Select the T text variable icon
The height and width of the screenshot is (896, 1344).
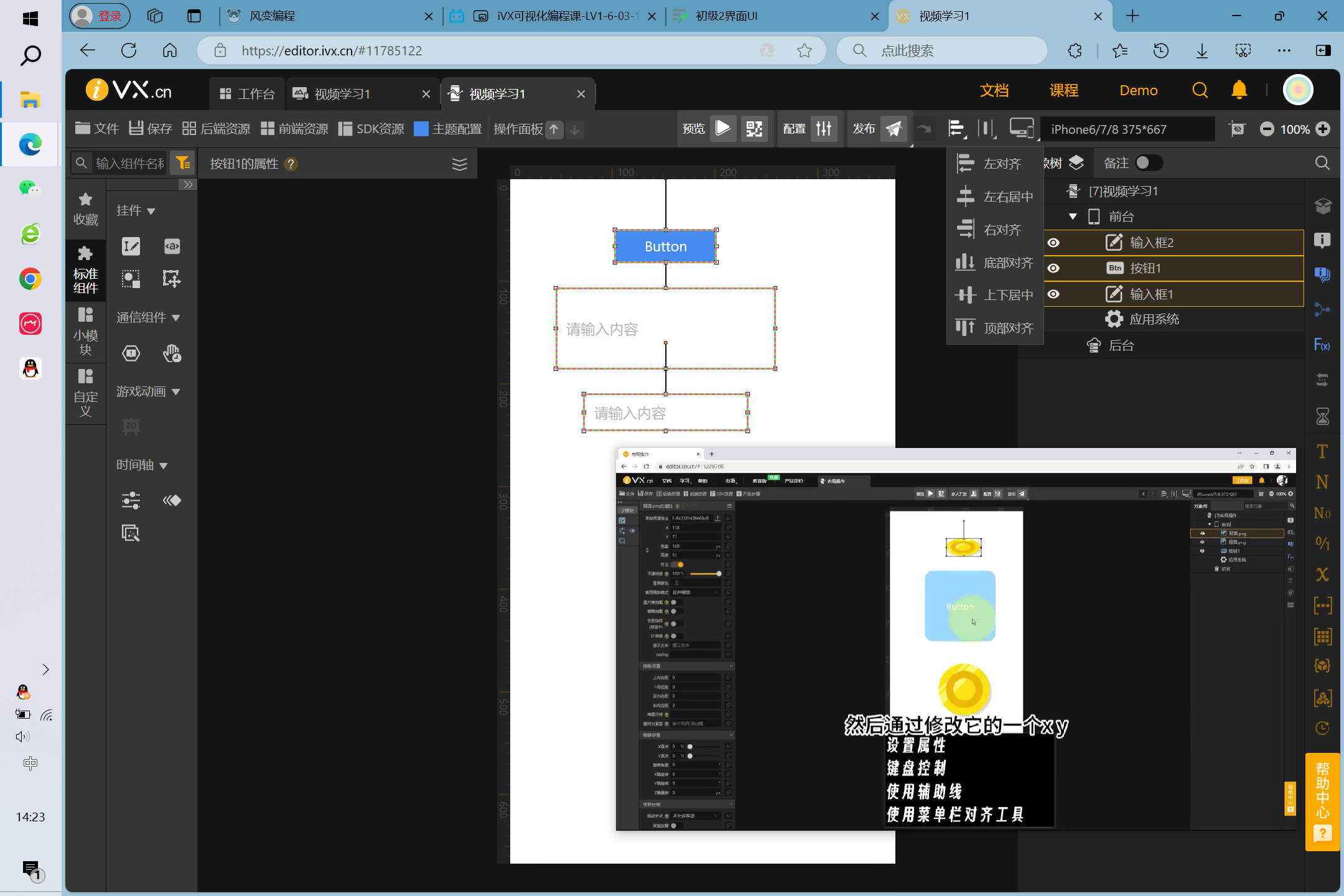(x=1322, y=451)
